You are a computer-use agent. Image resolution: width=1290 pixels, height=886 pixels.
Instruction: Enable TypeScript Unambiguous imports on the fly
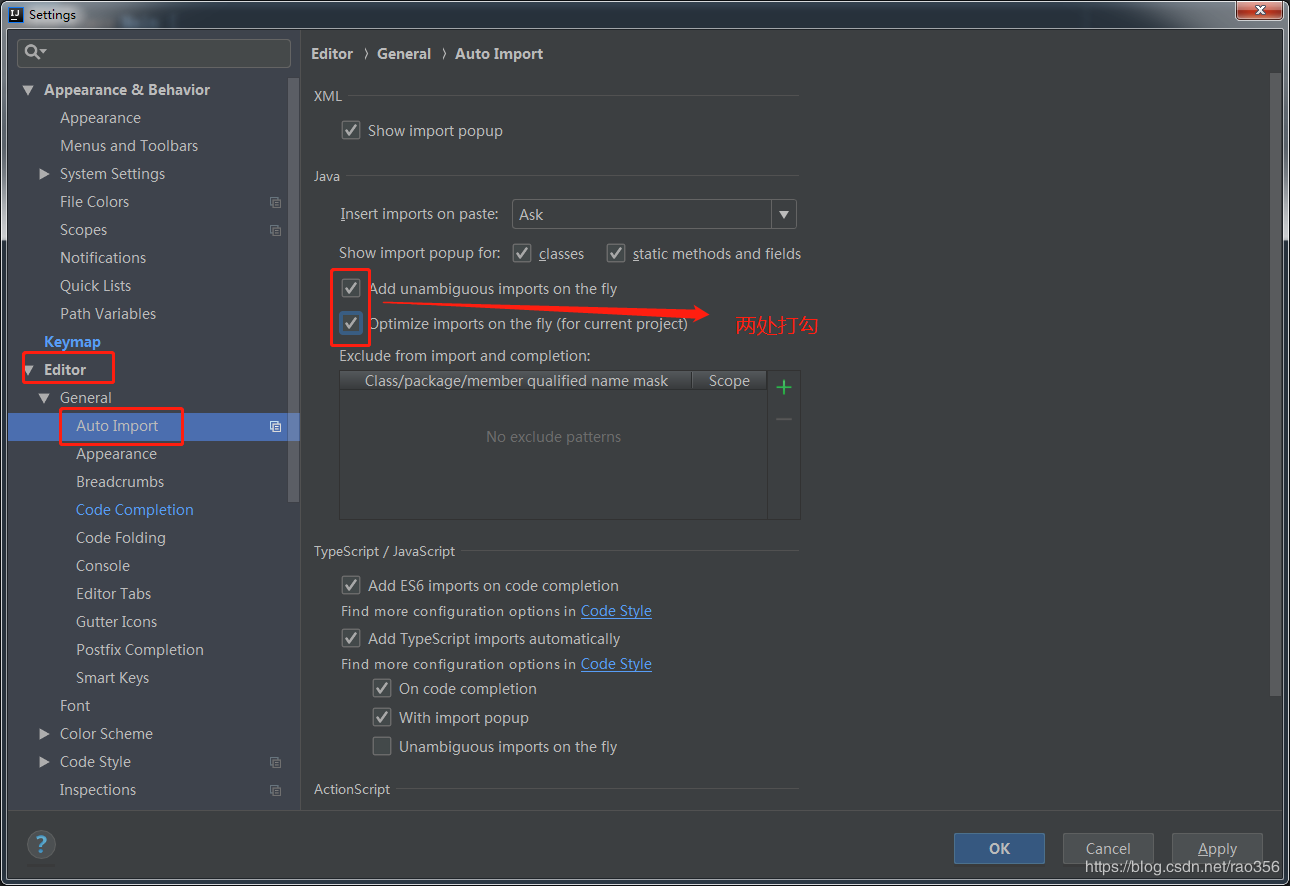pyautogui.click(x=382, y=746)
